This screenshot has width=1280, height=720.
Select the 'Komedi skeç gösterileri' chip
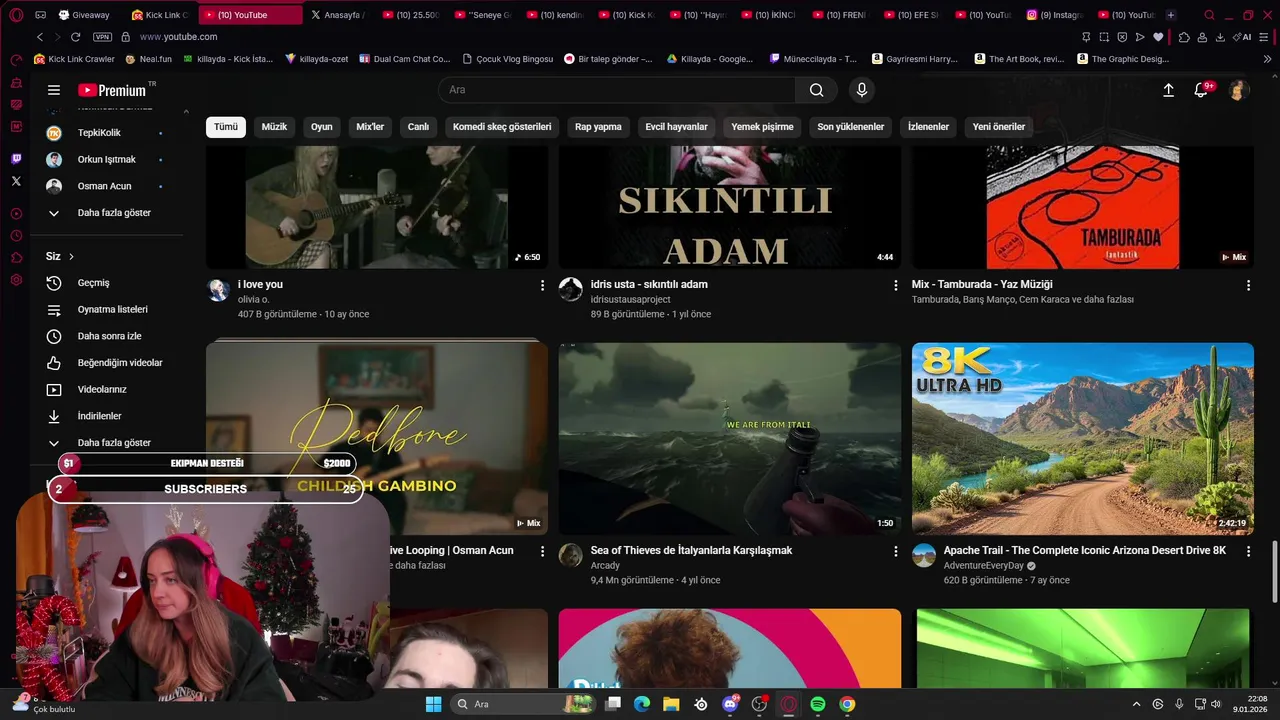click(x=502, y=127)
